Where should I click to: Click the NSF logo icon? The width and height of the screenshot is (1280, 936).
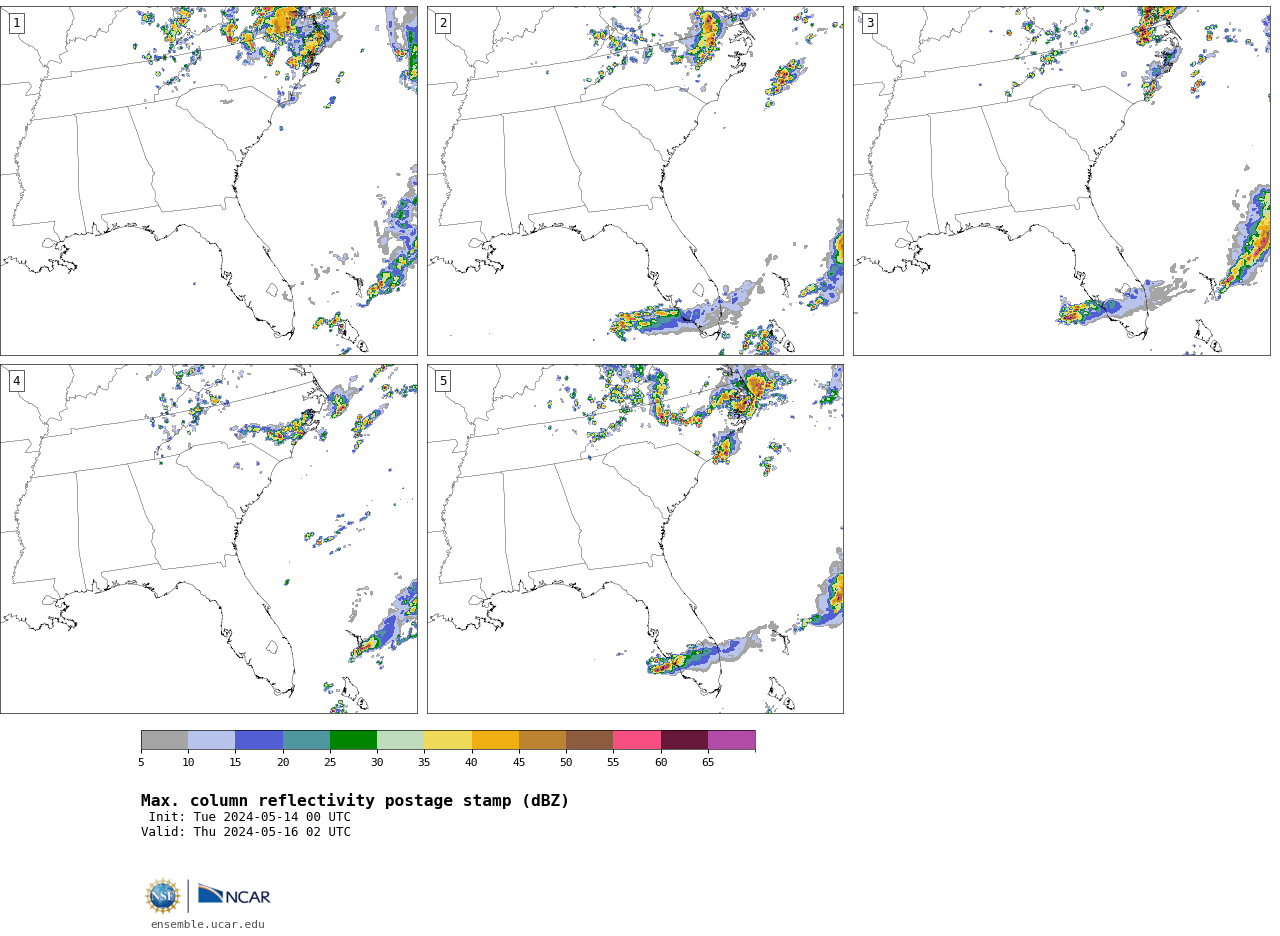pyautogui.click(x=163, y=896)
